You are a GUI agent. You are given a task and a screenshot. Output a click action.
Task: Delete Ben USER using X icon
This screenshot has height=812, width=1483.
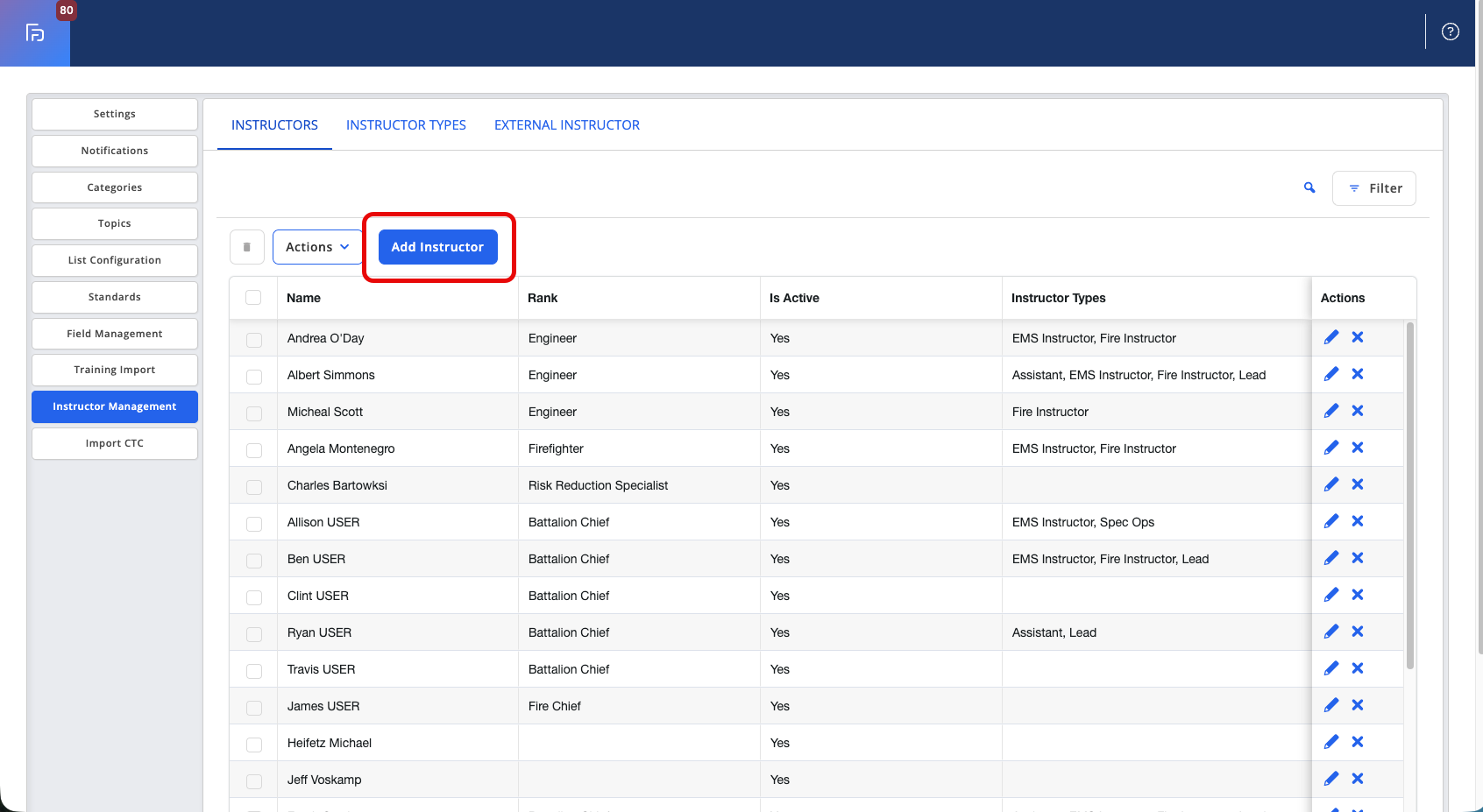click(1358, 558)
